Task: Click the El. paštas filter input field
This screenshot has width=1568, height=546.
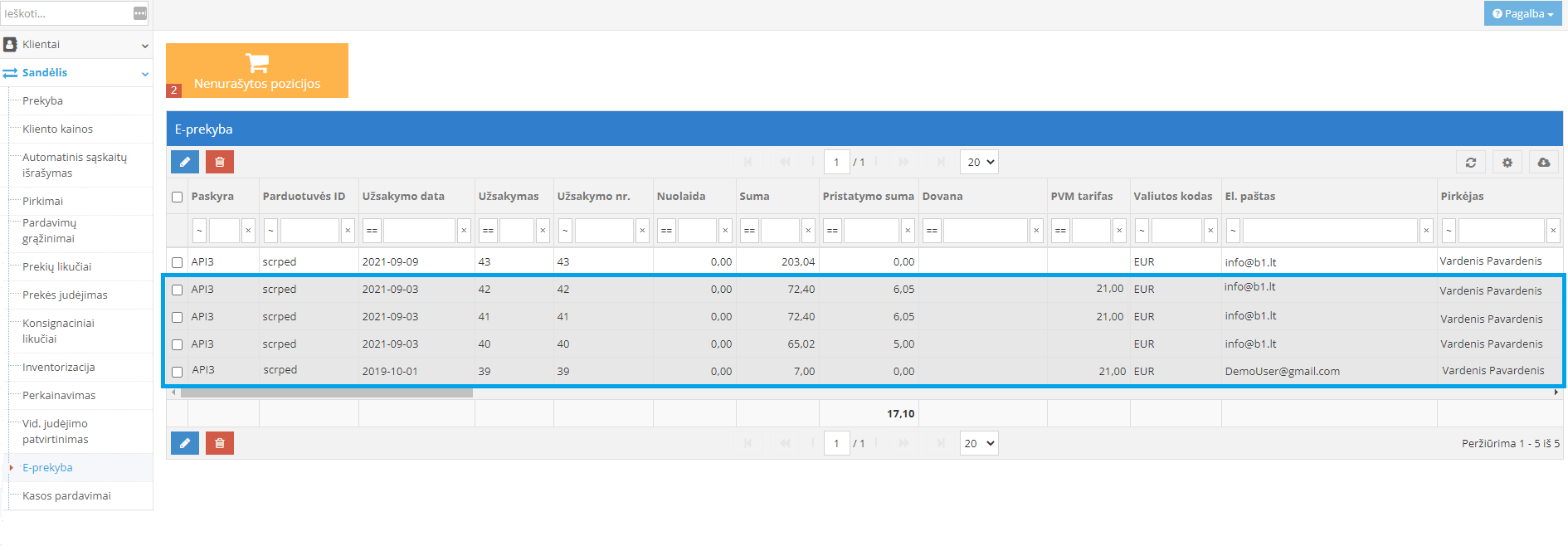Action: pyautogui.click(x=1329, y=231)
